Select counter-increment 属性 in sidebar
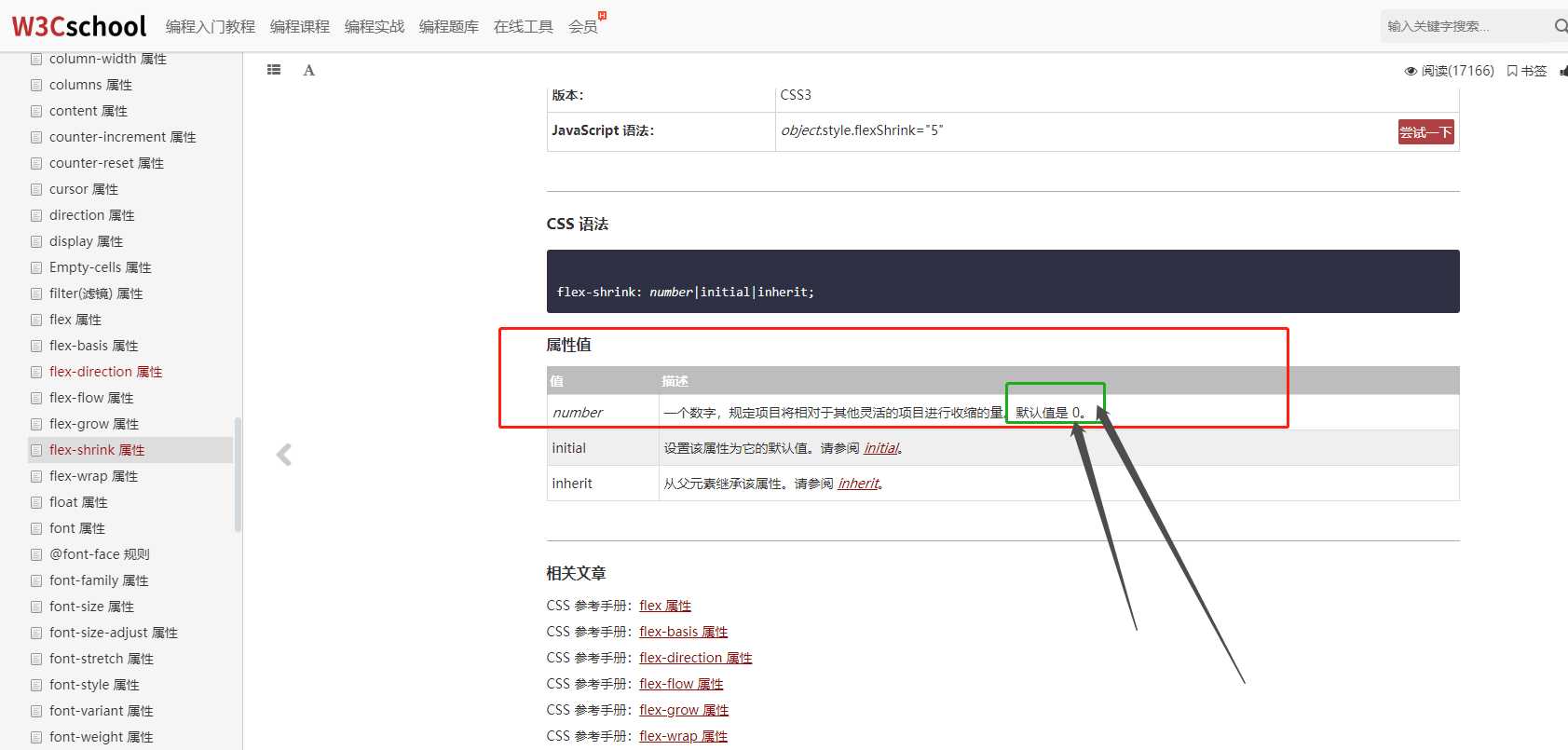Screen dimensions: 1568x750 (123, 137)
